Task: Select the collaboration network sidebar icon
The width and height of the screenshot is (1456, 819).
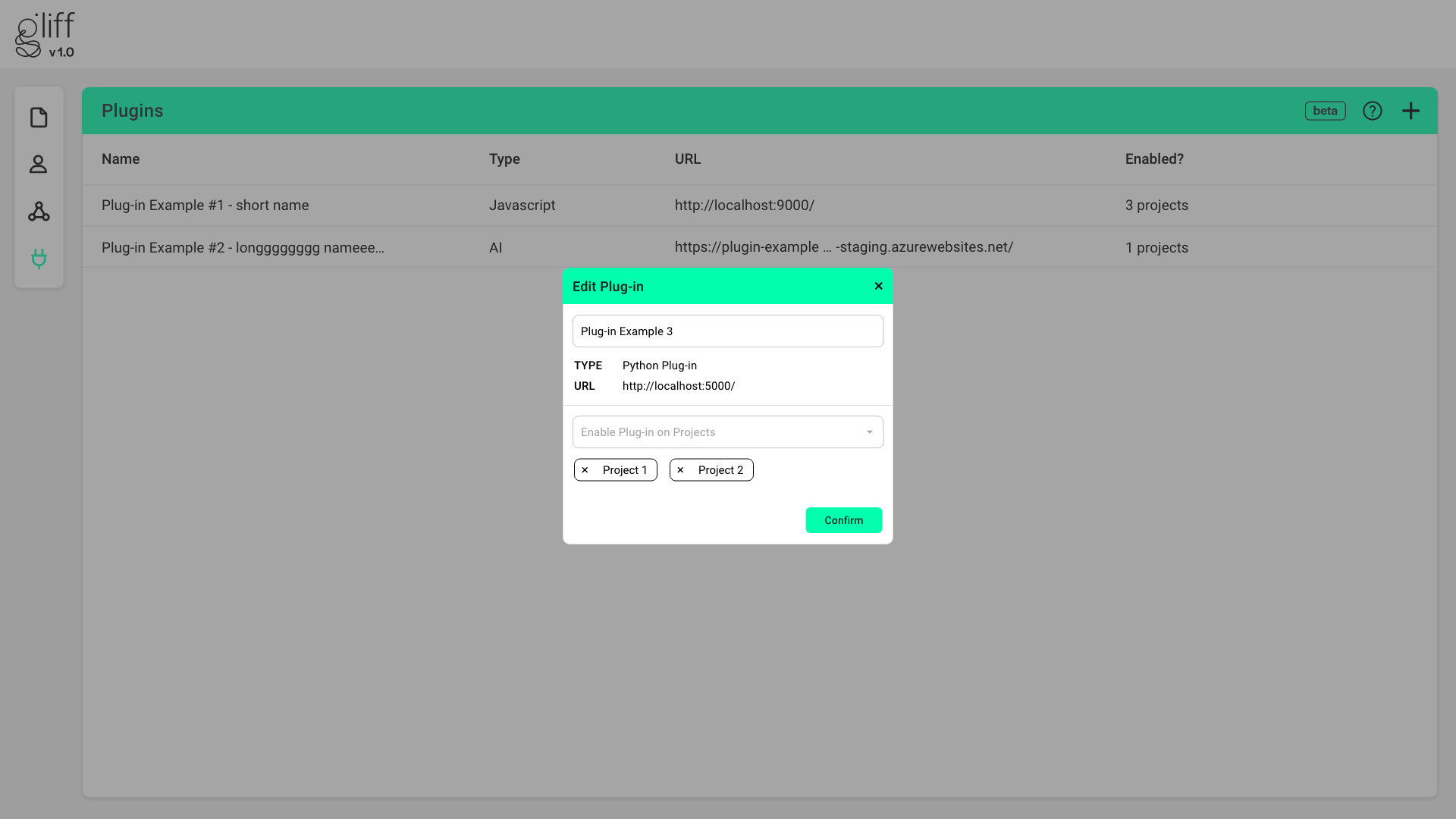Action: click(39, 212)
